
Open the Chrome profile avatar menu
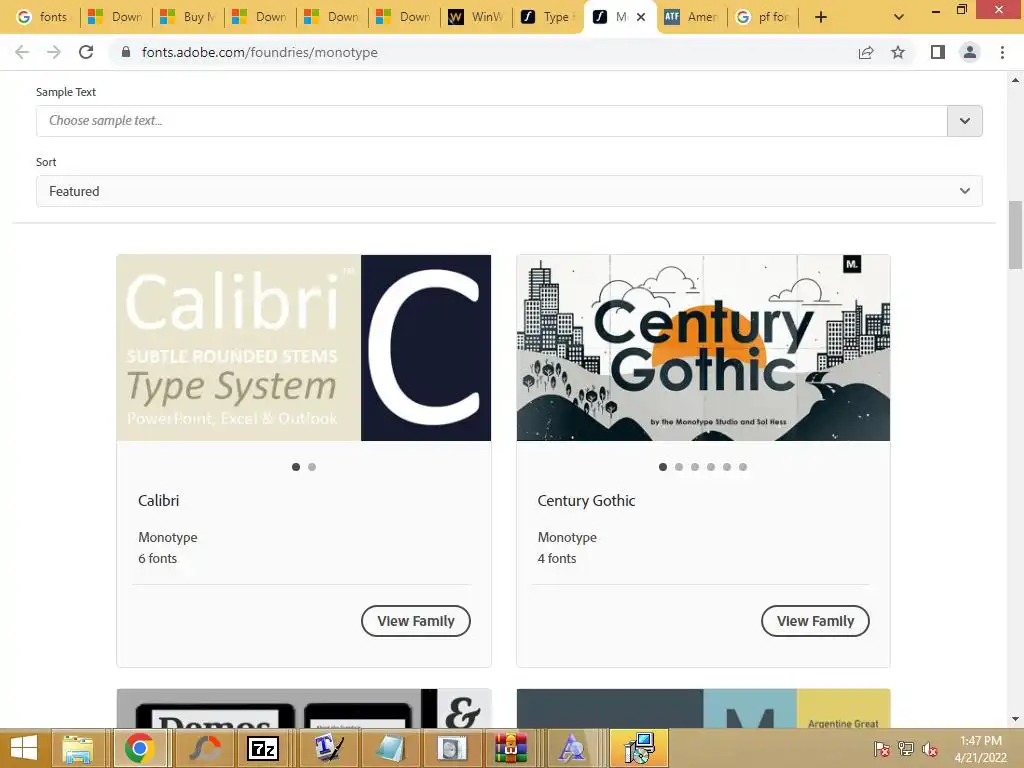click(x=970, y=52)
